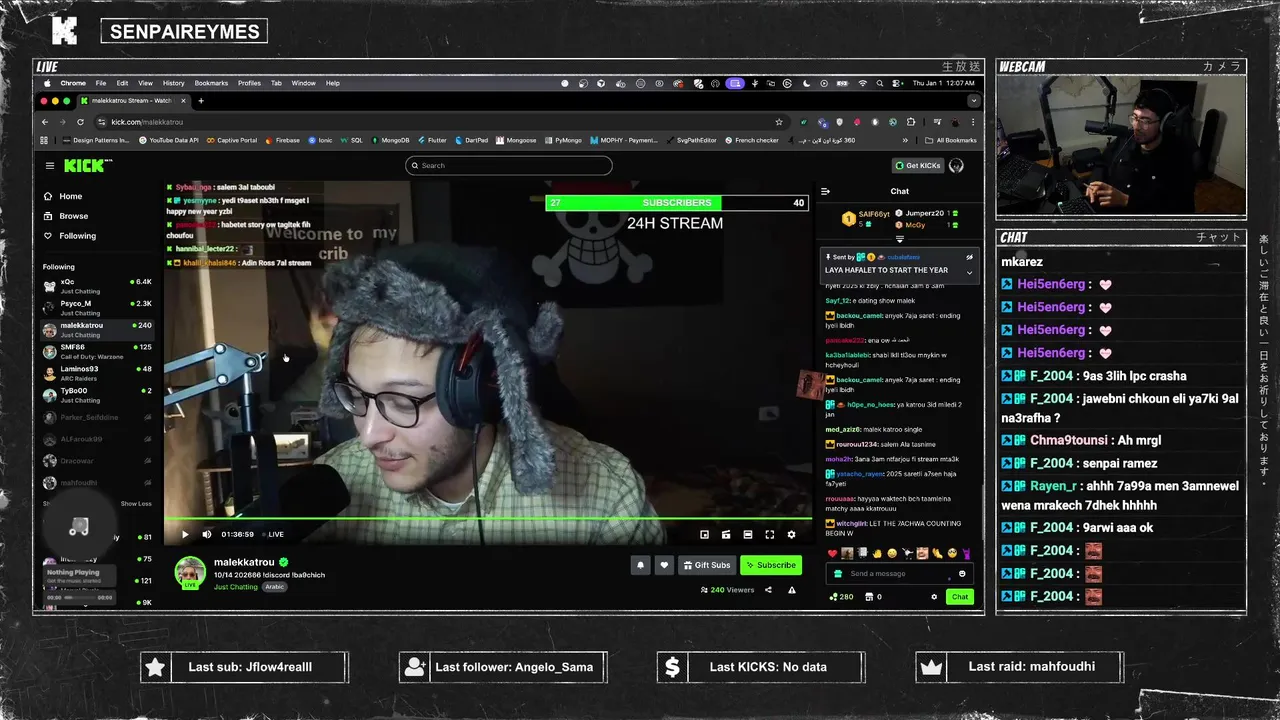1280x720 pixels.
Task: Select Laminos93 channel in the sidebar
Action: (97, 373)
